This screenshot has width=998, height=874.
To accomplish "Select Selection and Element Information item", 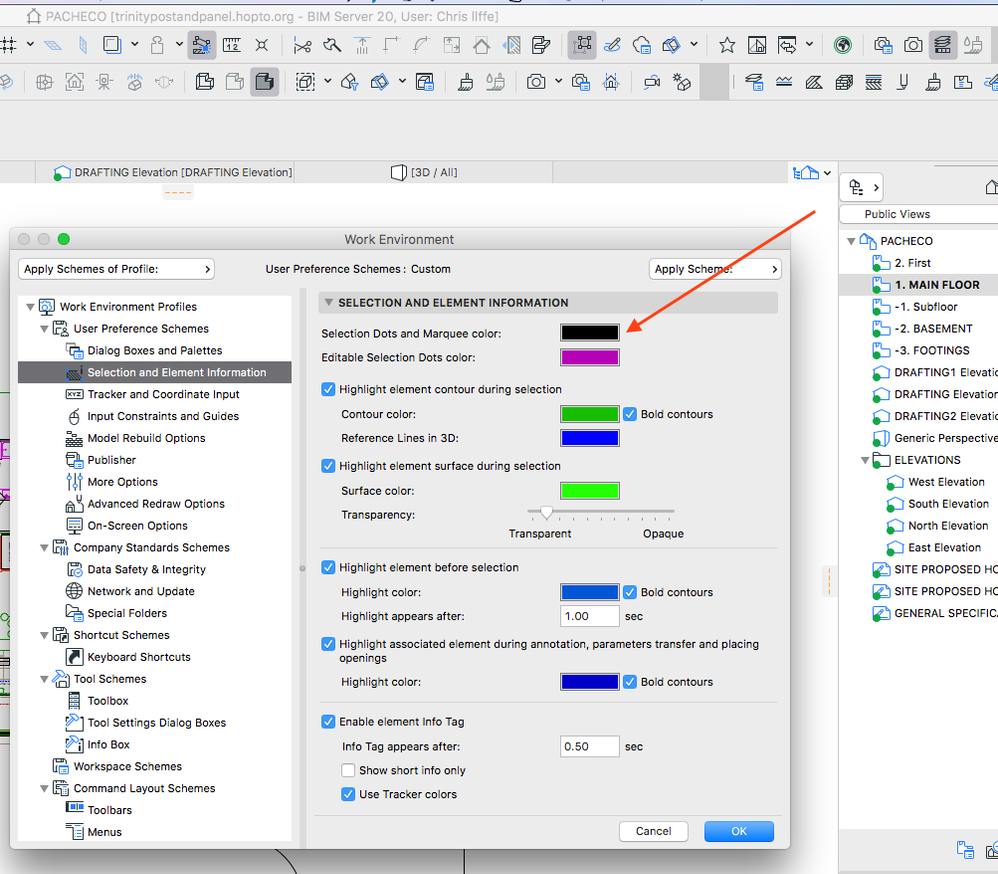I will (x=176, y=372).
